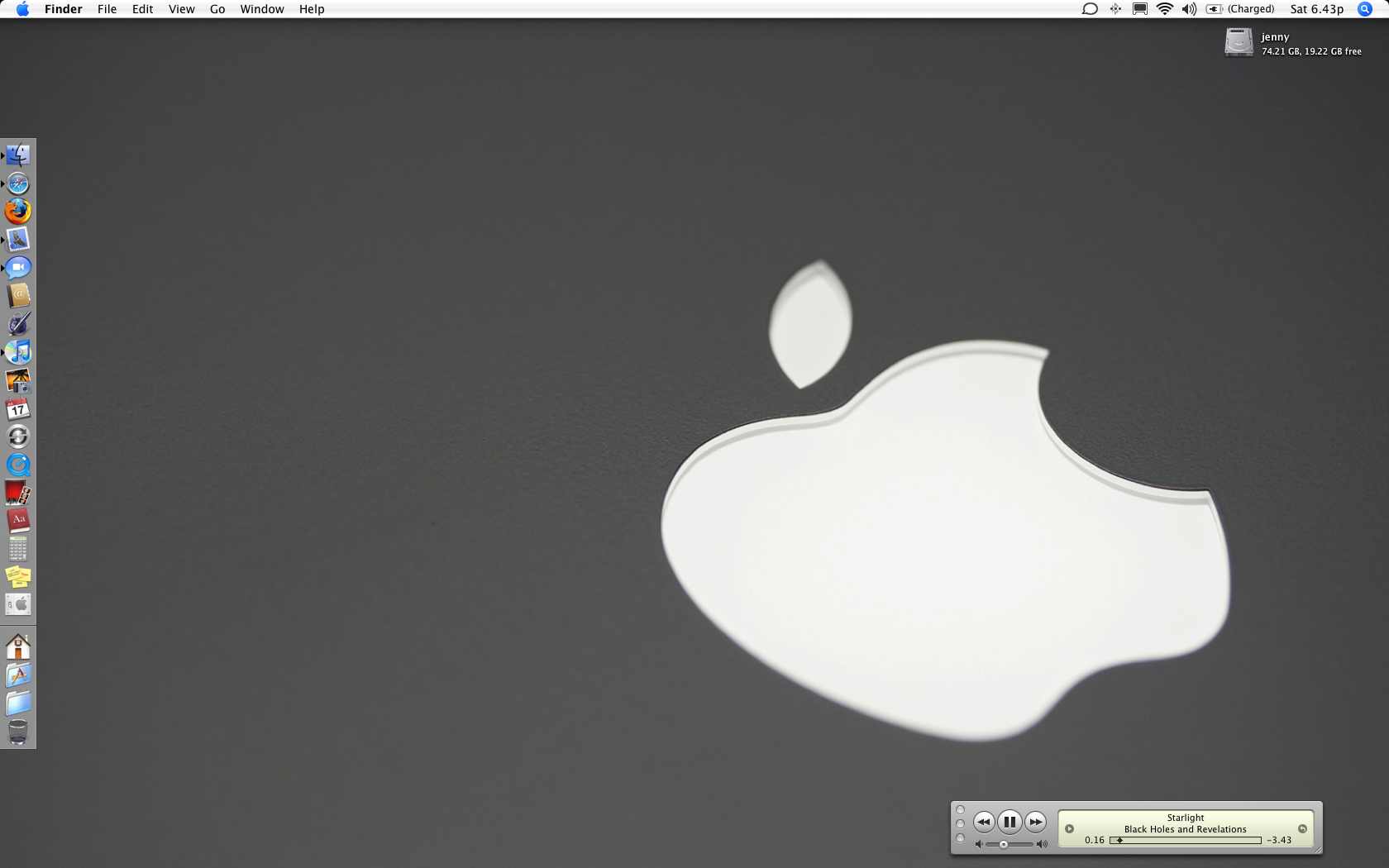Viewport: 1389px width, 868px height.
Task: Click the loud speaker icon in iTunes
Action: point(1042,844)
